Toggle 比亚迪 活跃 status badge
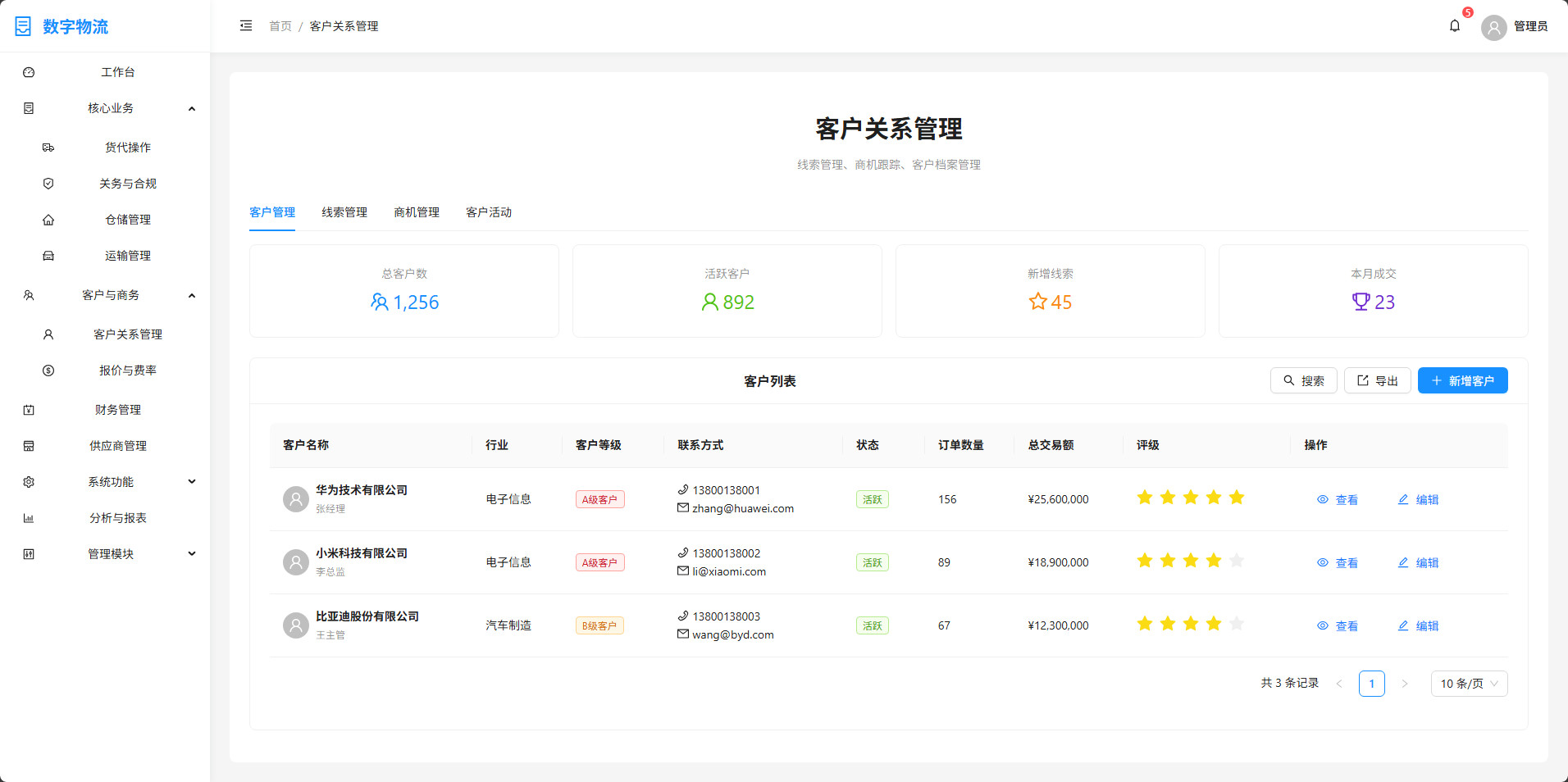 click(x=872, y=625)
